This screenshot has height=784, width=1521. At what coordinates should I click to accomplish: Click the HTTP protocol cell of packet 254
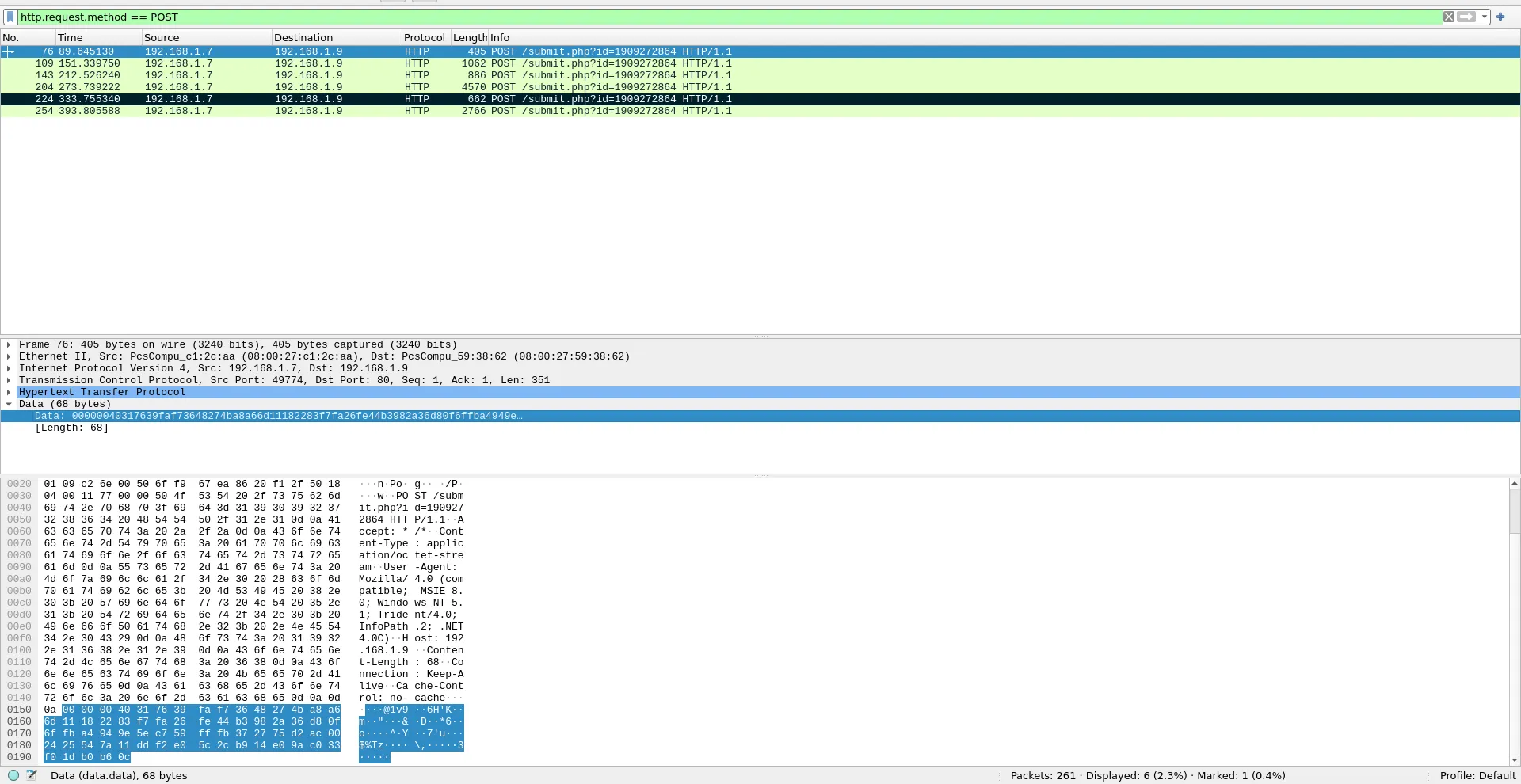click(x=417, y=111)
